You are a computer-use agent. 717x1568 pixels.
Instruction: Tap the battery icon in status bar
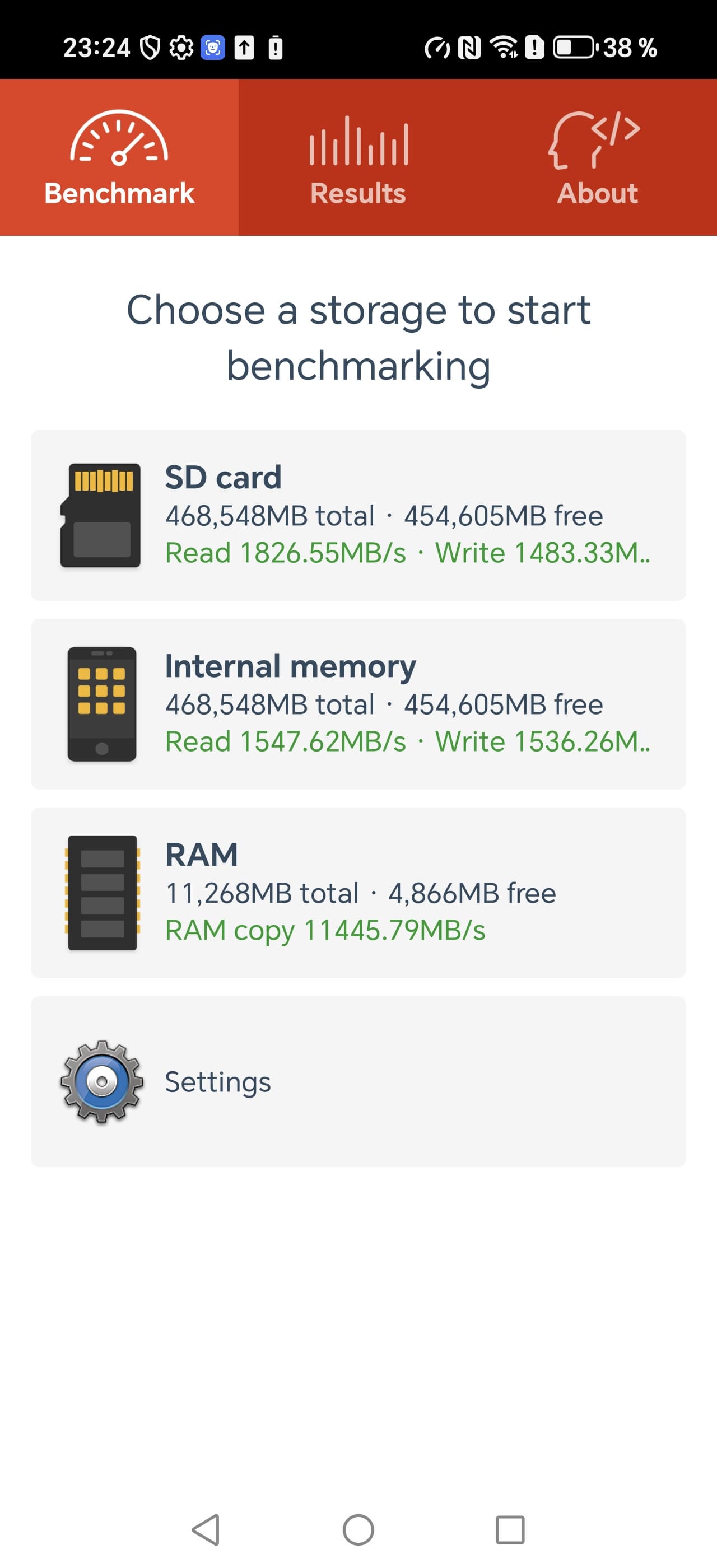[x=574, y=48]
